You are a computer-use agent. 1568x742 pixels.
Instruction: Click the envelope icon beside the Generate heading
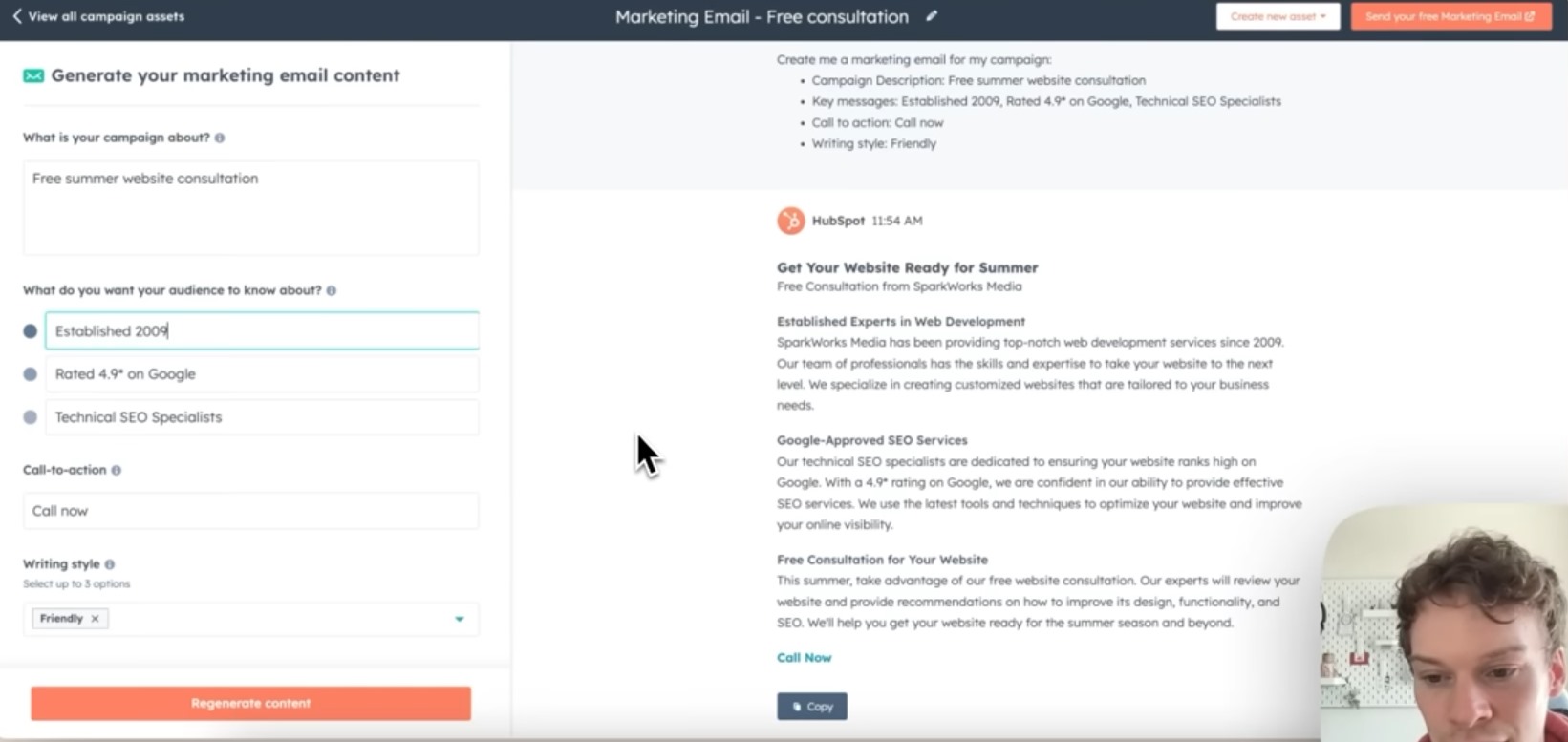[x=33, y=75]
